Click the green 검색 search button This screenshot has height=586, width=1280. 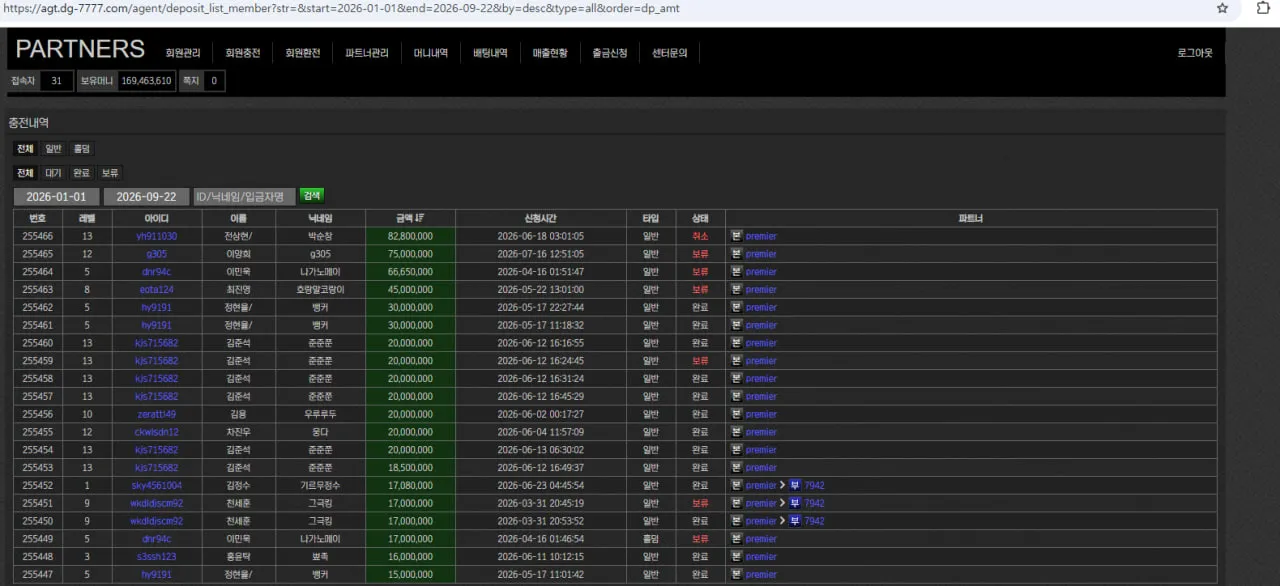click(x=312, y=196)
